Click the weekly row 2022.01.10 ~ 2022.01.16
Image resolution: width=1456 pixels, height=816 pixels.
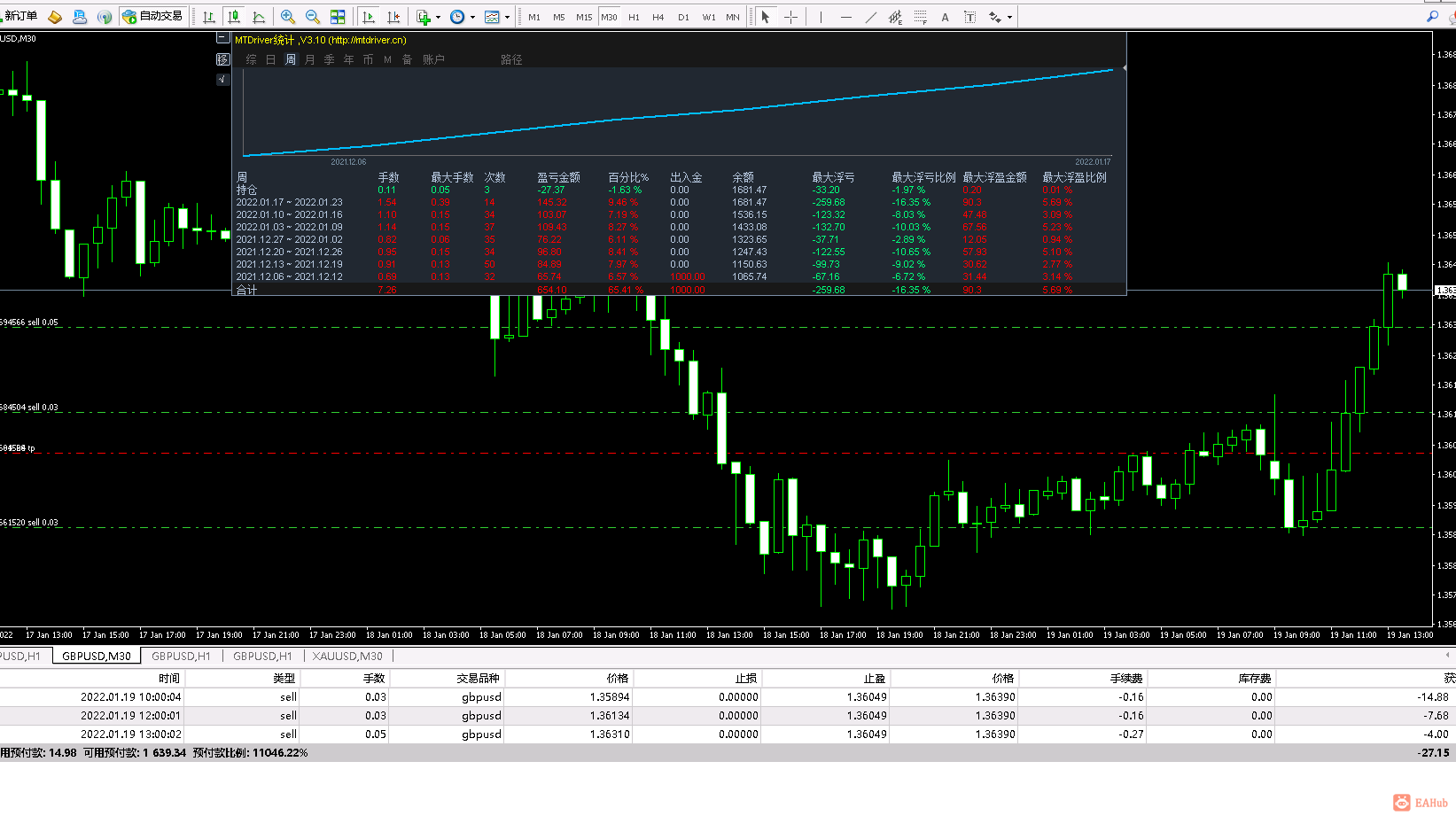tap(654, 214)
